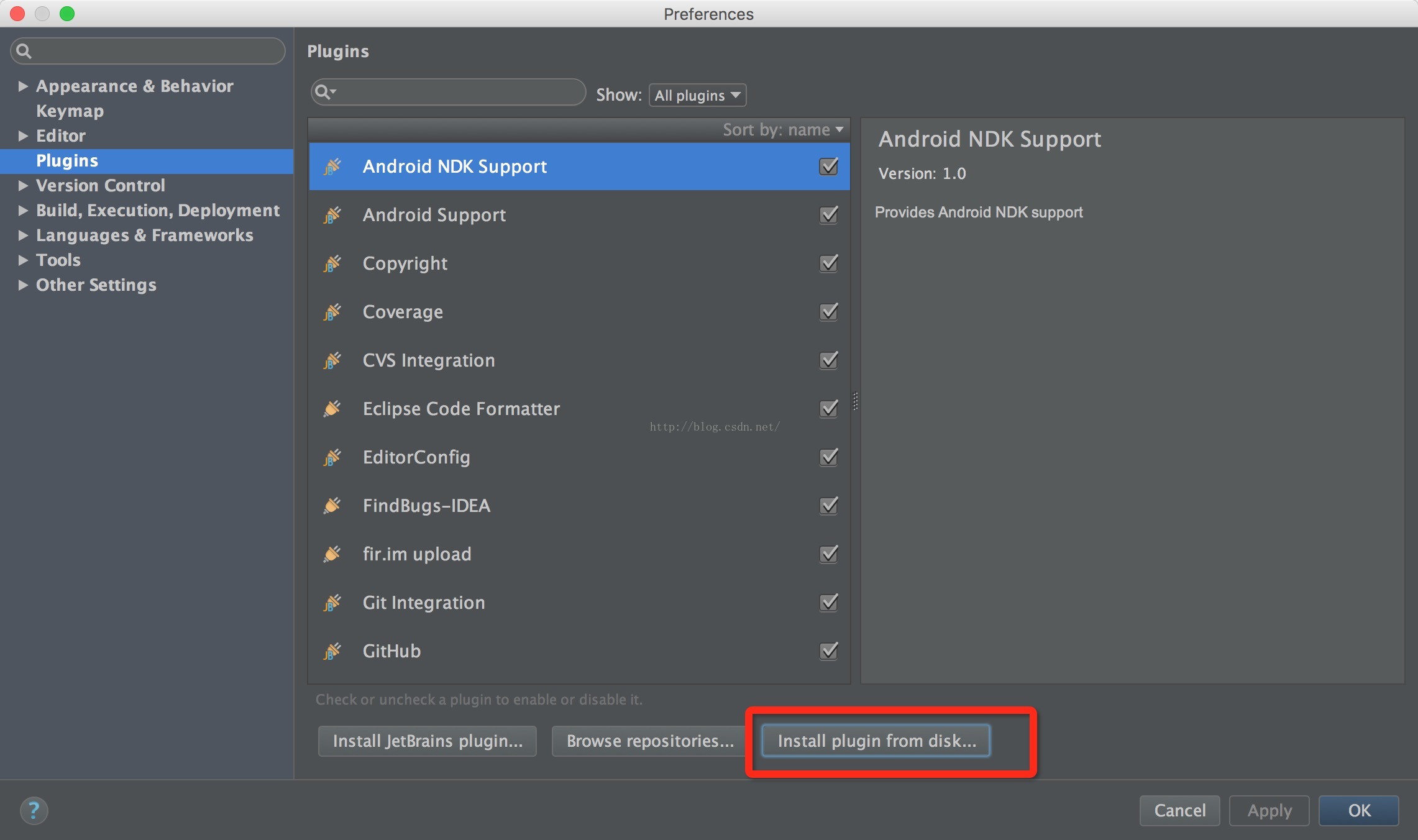Uncheck the CVS Integration plugin
The height and width of the screenshot is (840, 1418).
pos(828,360)
